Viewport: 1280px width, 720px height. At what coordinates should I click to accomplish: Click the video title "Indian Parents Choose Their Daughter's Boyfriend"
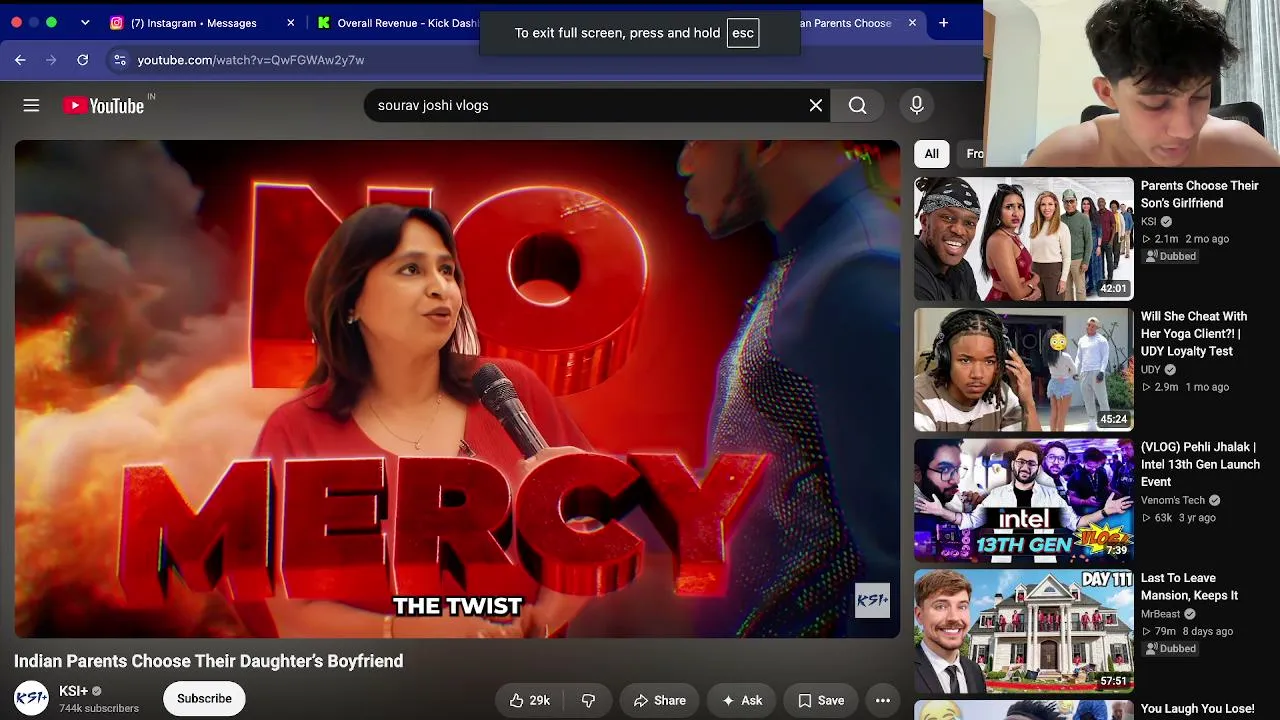click(209, 661)
